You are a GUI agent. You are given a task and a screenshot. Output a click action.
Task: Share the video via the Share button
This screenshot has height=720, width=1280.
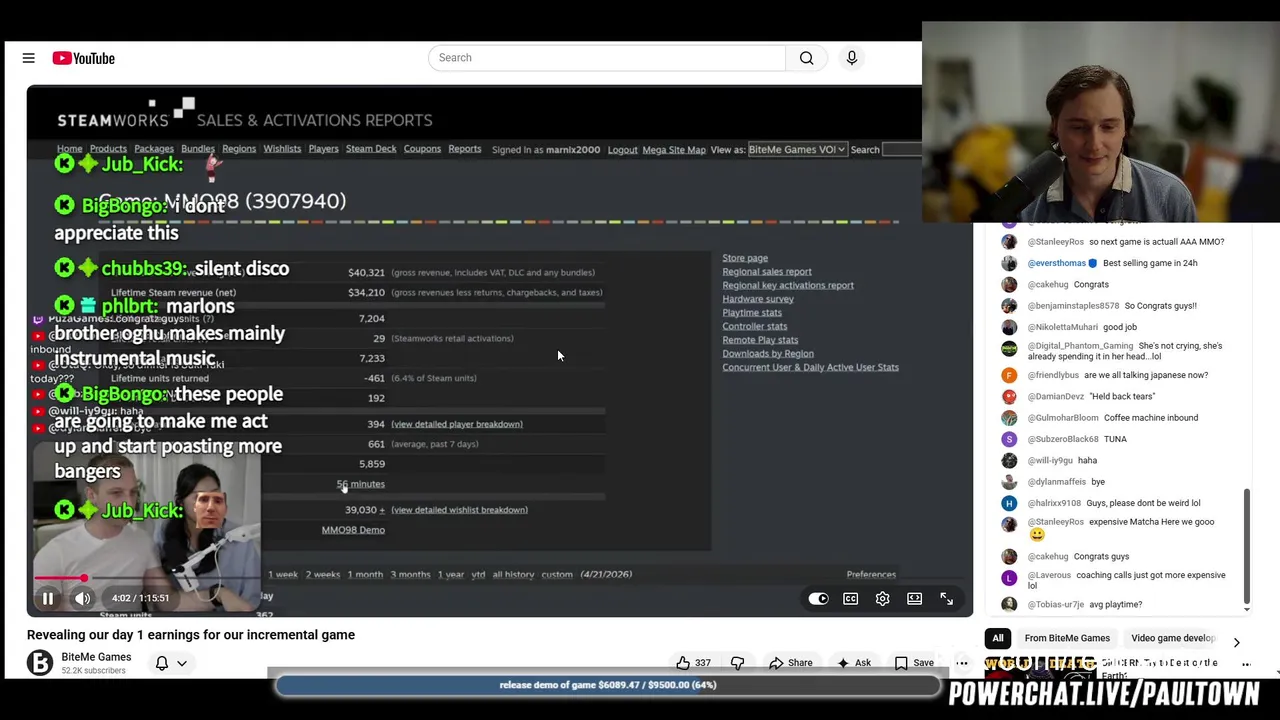[x=790, y=662]
